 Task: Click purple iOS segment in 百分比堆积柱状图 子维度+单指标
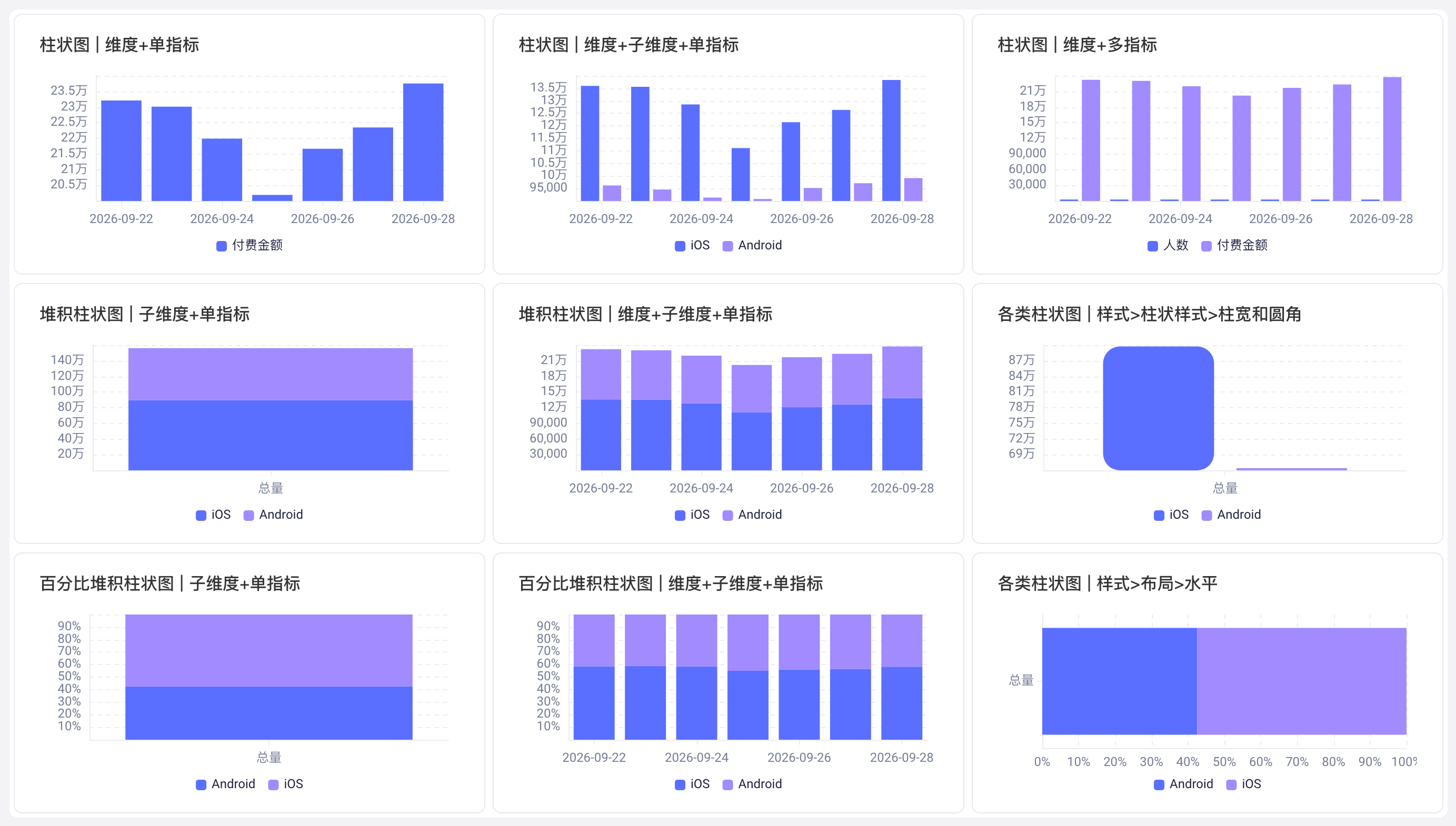pyautogui.click(x=269, y=651)
